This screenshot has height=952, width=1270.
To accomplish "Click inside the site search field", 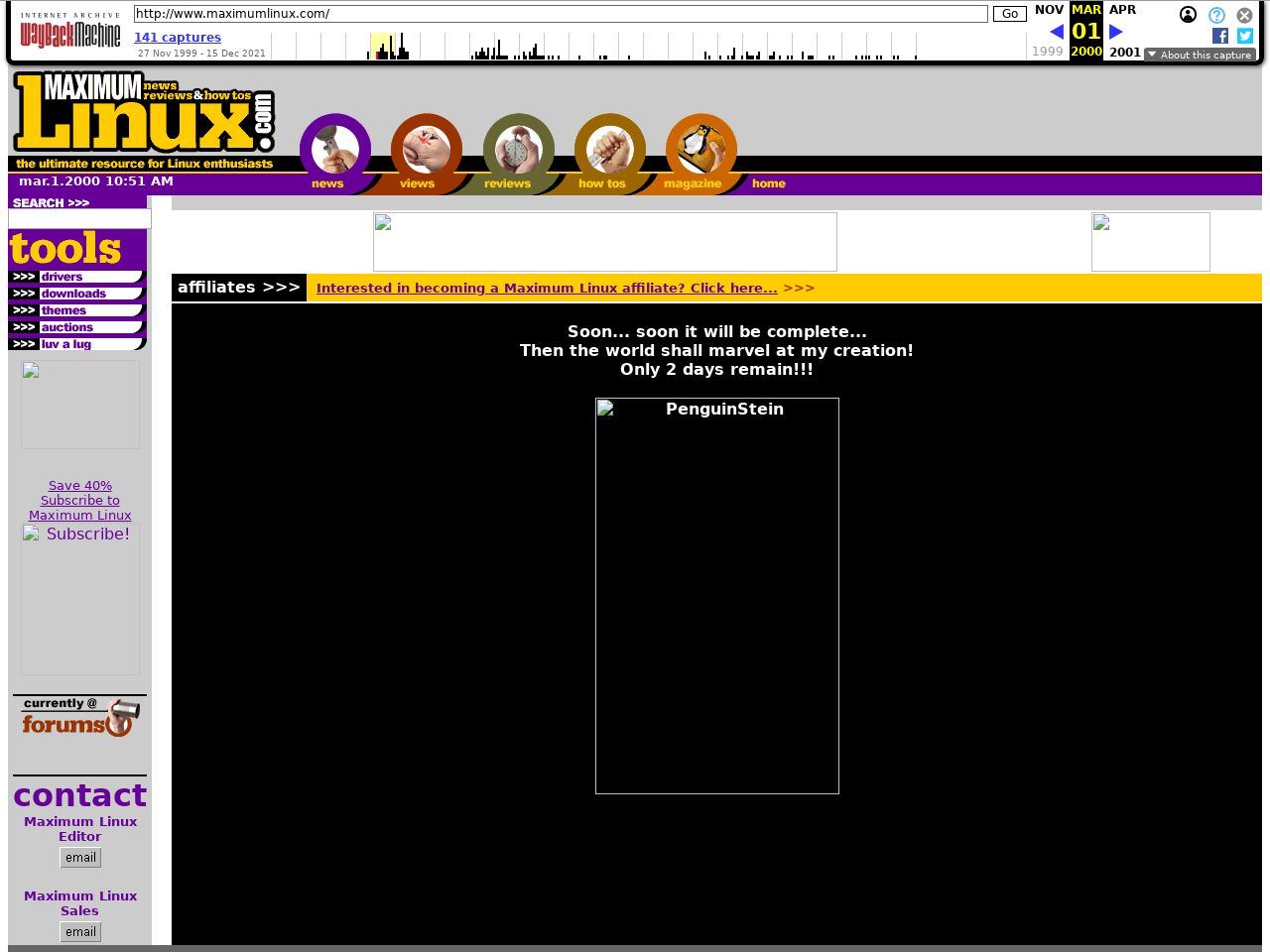I will pyautogui.click(x=79, y=219).
